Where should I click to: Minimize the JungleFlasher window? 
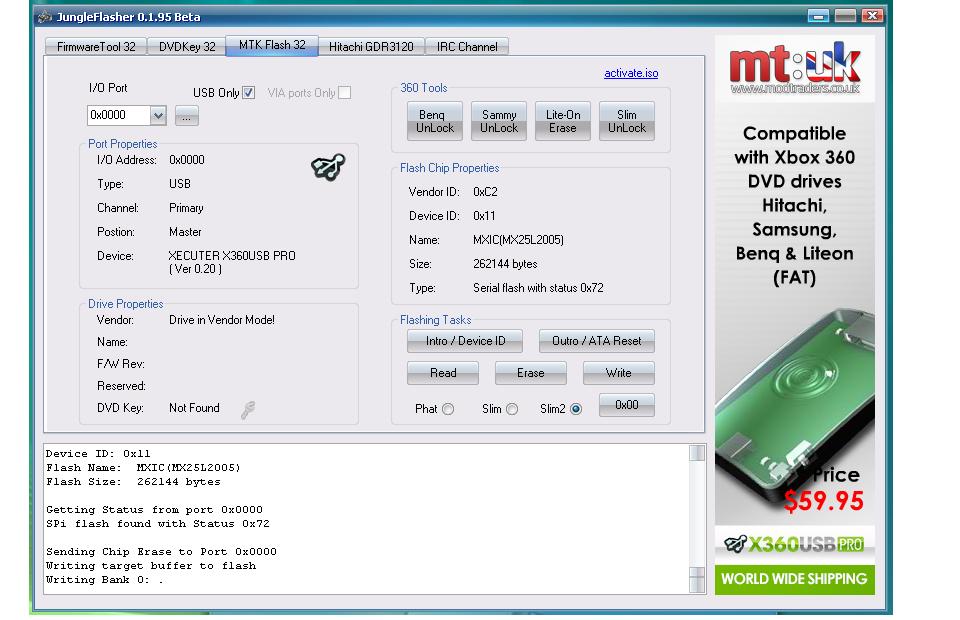[x=818, y=16]
